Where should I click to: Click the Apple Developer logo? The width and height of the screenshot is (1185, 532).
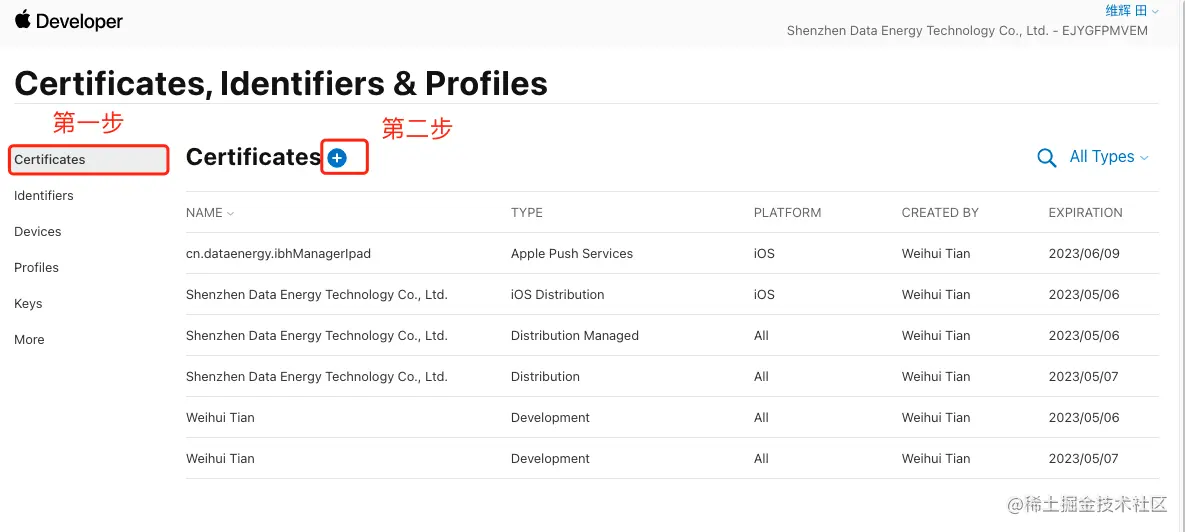point(68,21)
